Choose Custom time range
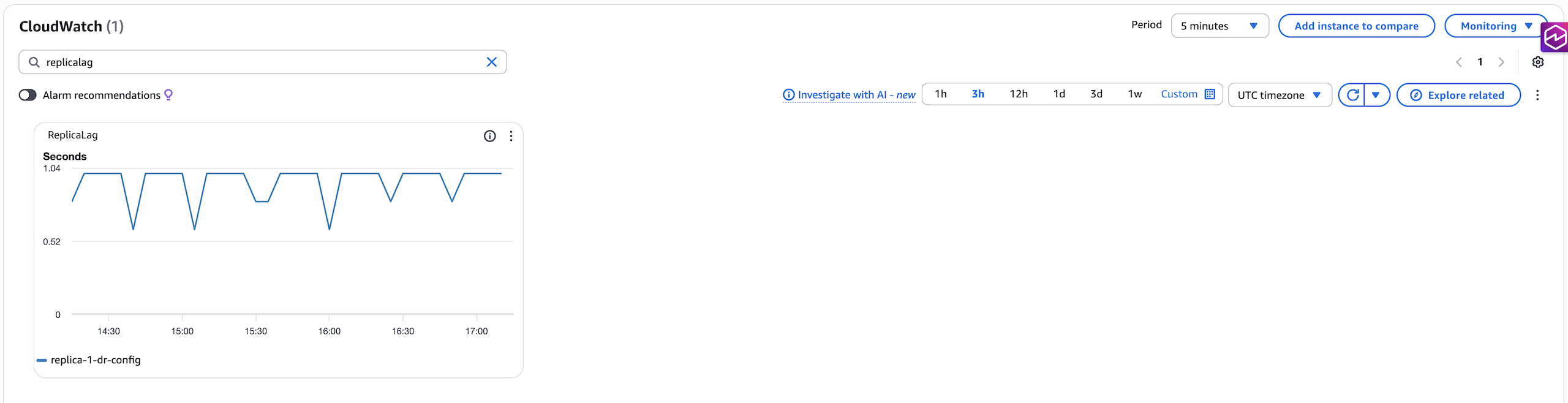This screenshot has width=1568, height=403. [x=1179, y=94]
